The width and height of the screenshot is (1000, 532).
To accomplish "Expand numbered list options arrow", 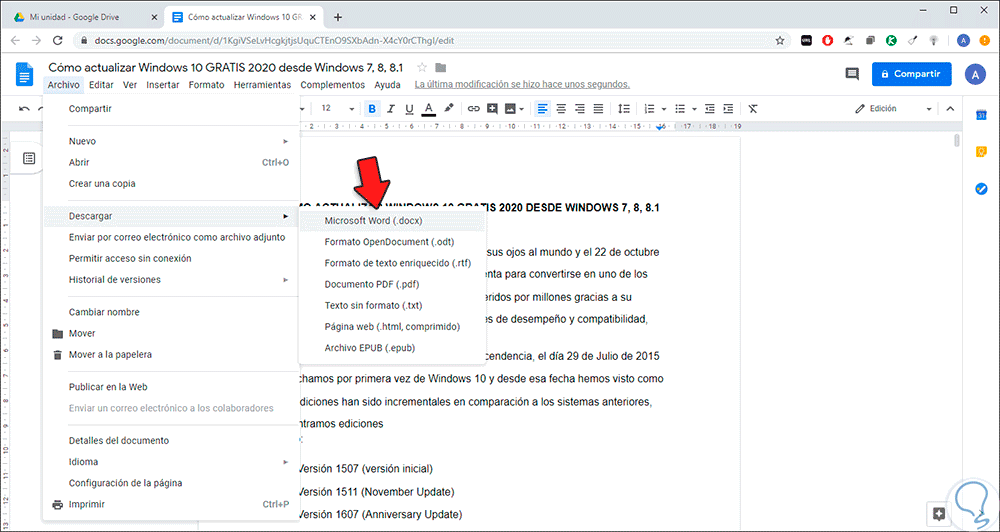I will [x=664, y=109].
